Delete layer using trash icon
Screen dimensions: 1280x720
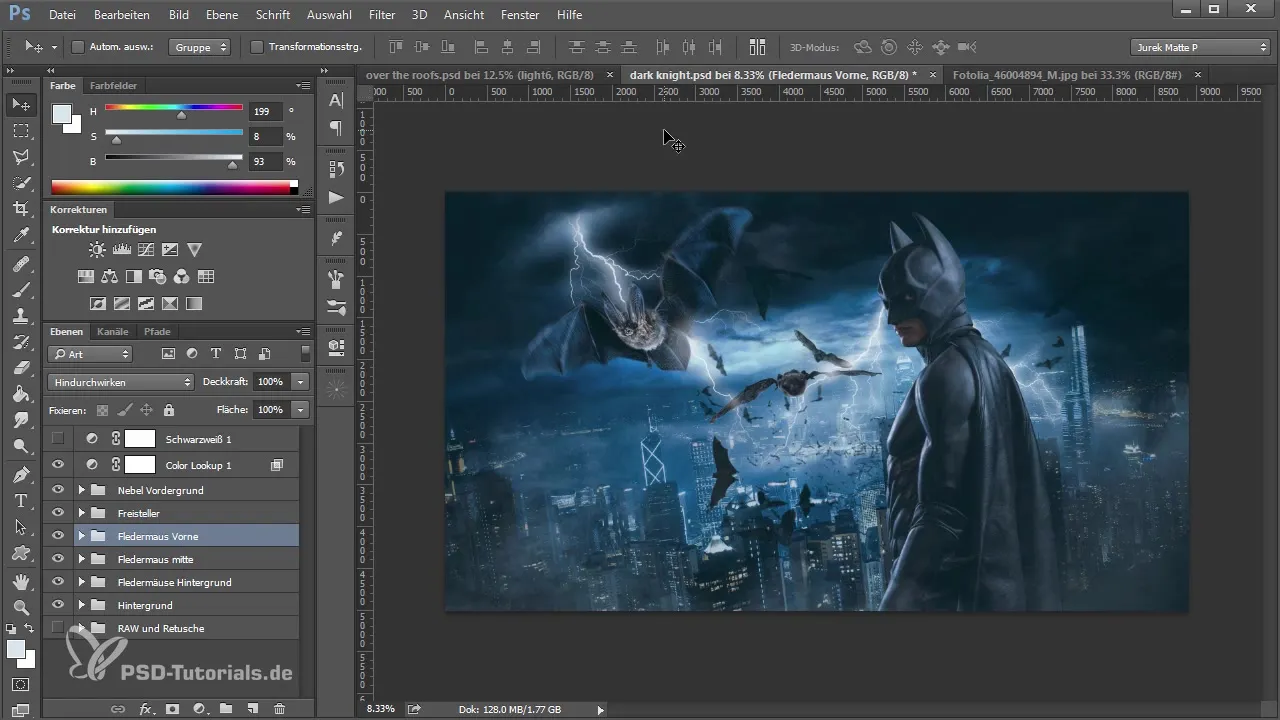(x=279, y=708)
